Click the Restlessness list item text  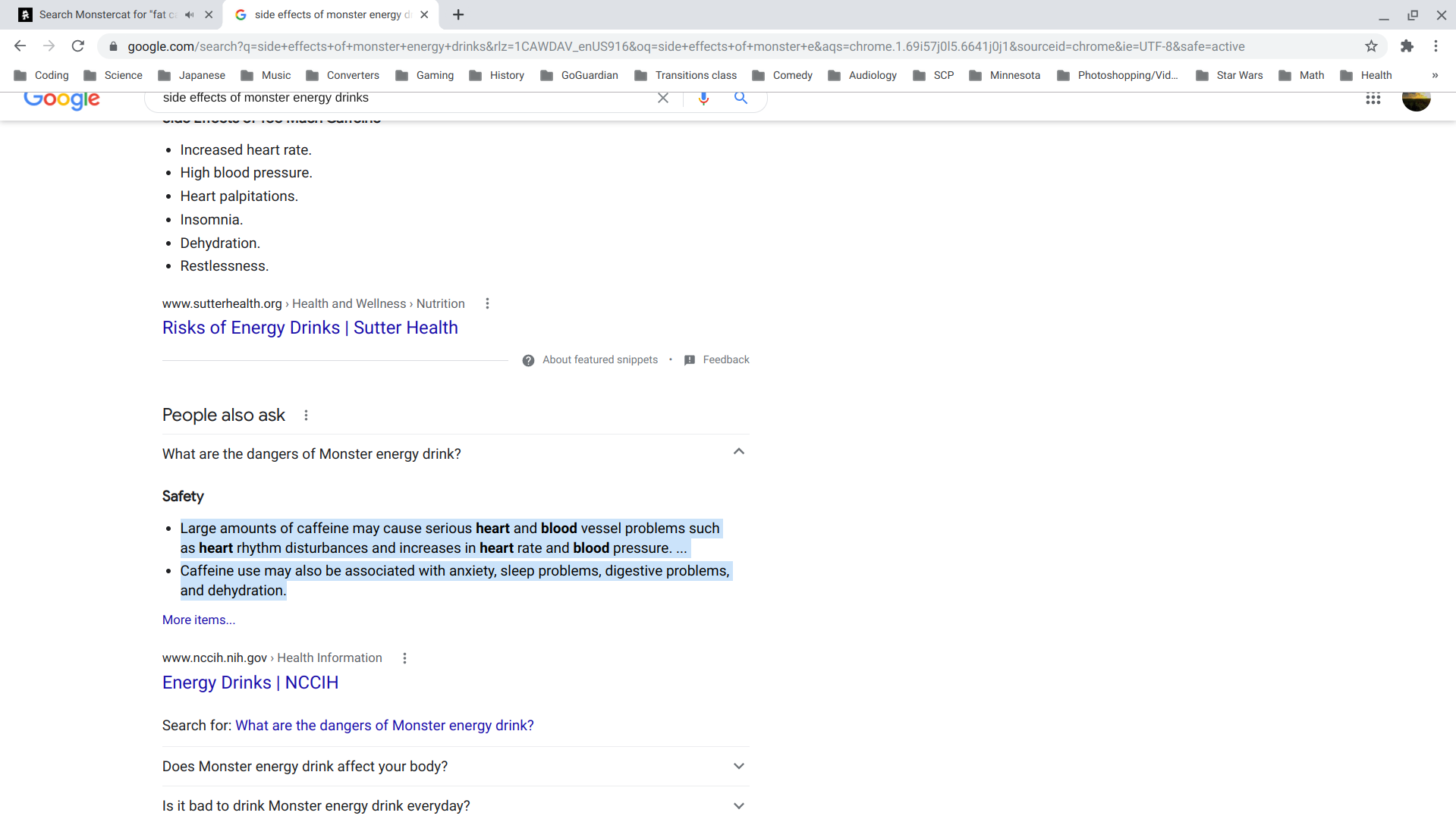pyautogui.click(x=225, y=266)
